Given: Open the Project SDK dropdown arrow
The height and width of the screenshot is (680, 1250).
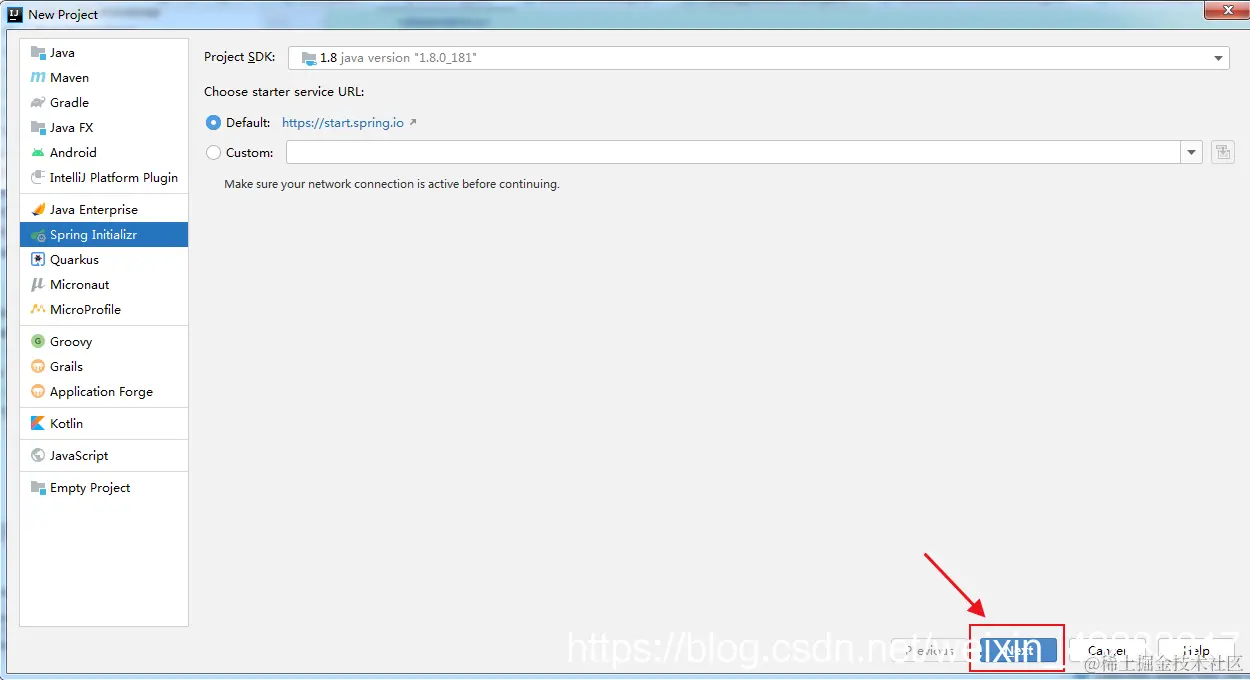Looking at the screenshot, I should point(1218,58).
